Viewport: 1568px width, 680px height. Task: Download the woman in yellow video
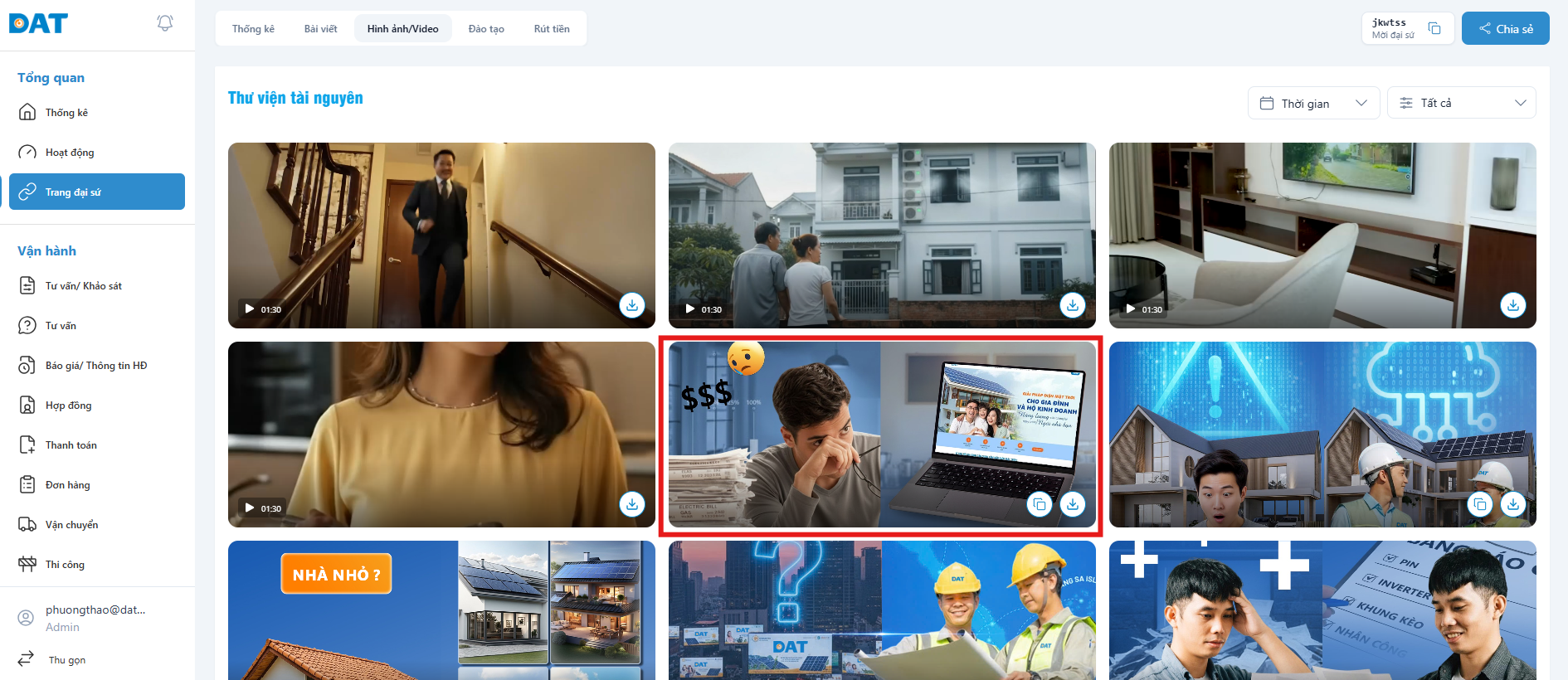click(x=632, y=504)
